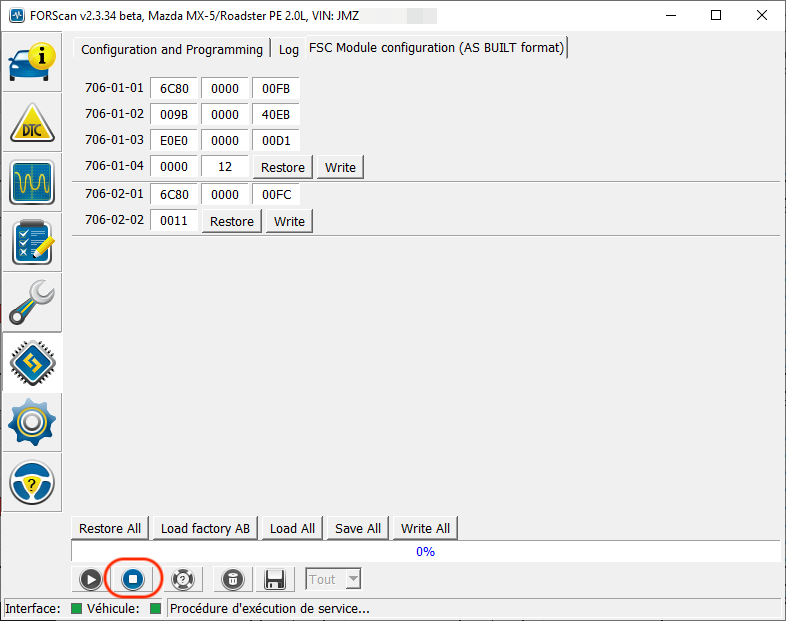The height and width of the screenshot is (621, 786).
Task: Click the FORScan title bar app icon
Action: tap(17, 16)
